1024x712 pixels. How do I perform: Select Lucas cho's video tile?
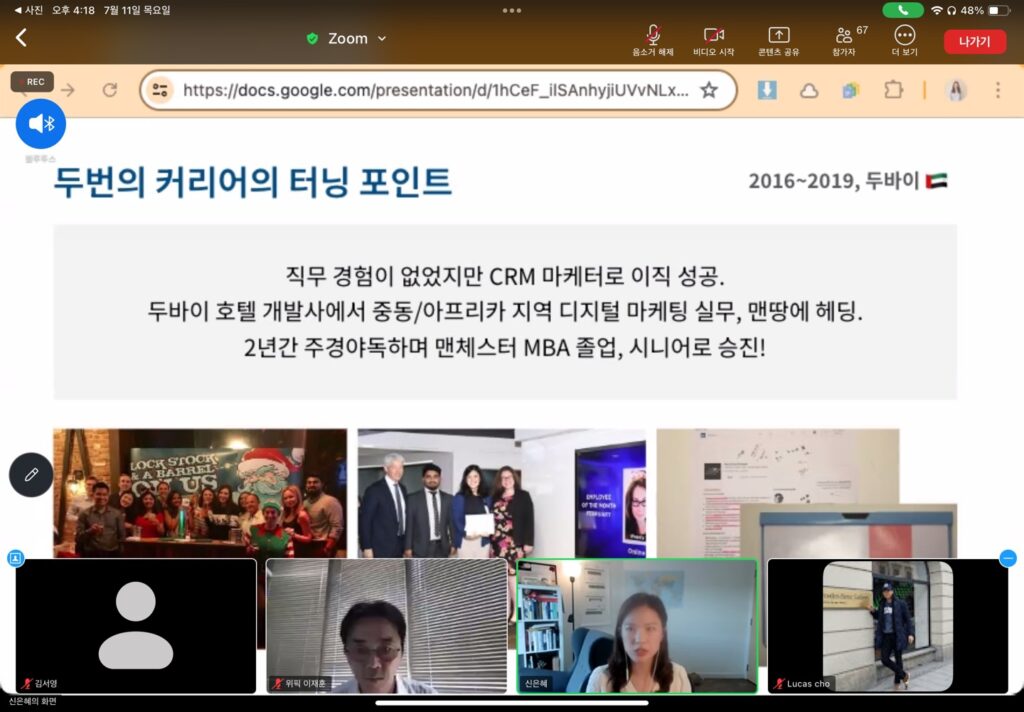[887, 625]
